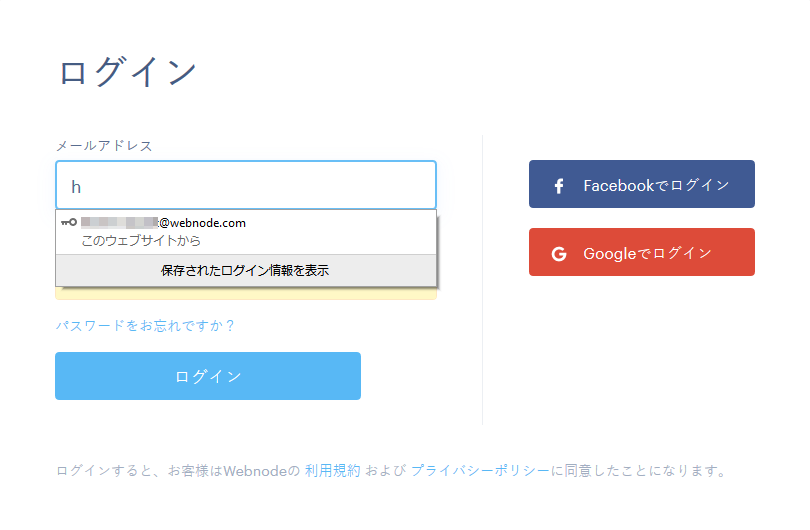Click the vertical divider beside social login buttons

[x=483, y=280]
